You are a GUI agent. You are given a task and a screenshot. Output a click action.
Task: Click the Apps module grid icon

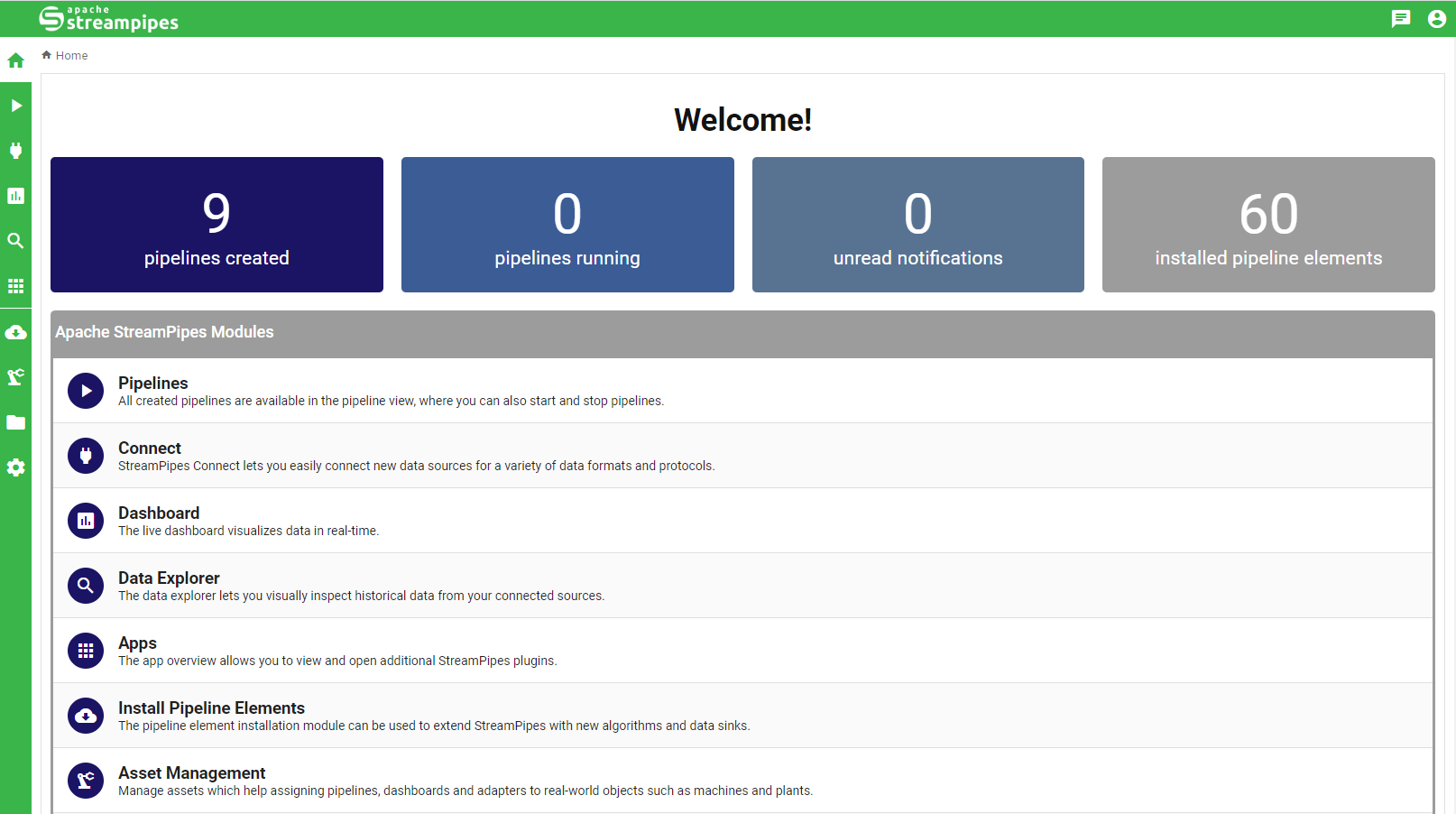tap(86, 651)
